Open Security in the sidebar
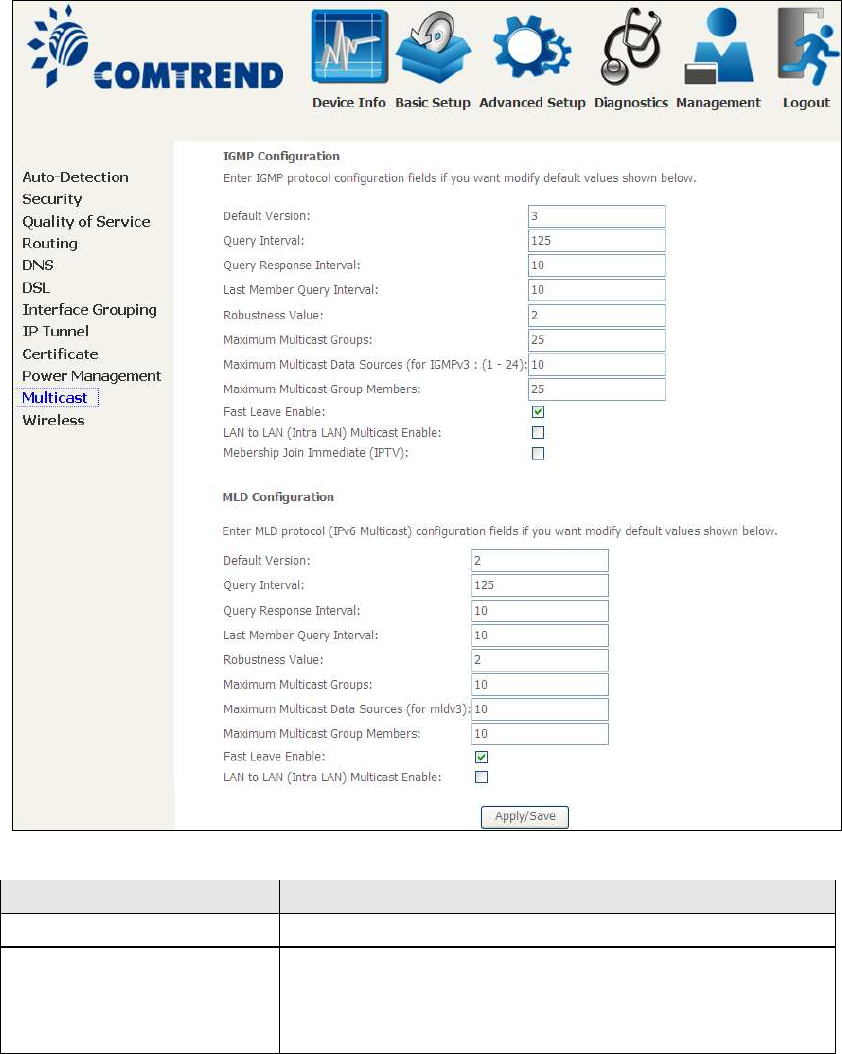Image resolution: width=842 pixels, height=1054 pixels. (52, 199)
